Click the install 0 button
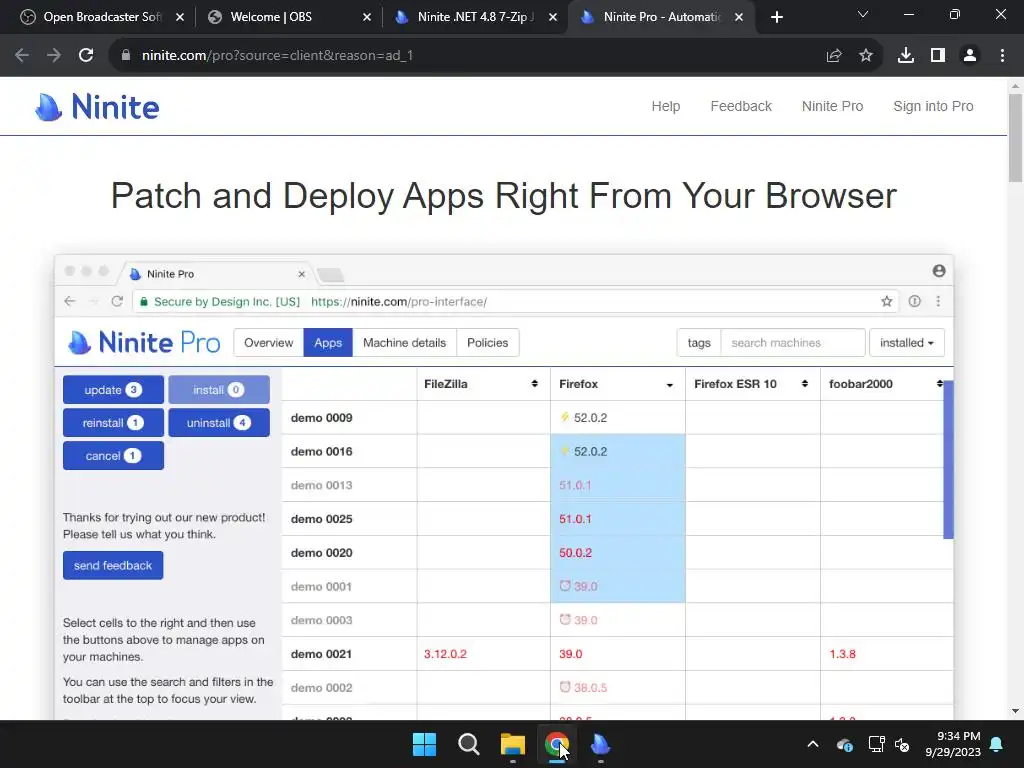Screen dimensions: 1024x768 click(219, 390)
